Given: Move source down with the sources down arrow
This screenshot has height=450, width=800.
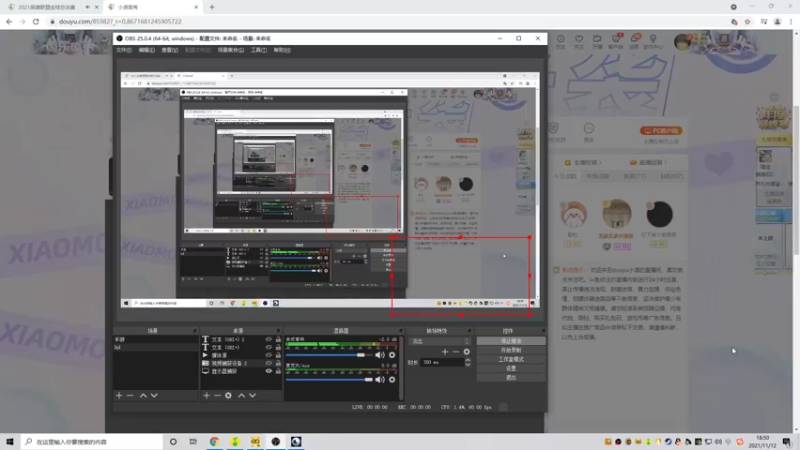Looking at the screenshot, I should (x=252, y=395).
